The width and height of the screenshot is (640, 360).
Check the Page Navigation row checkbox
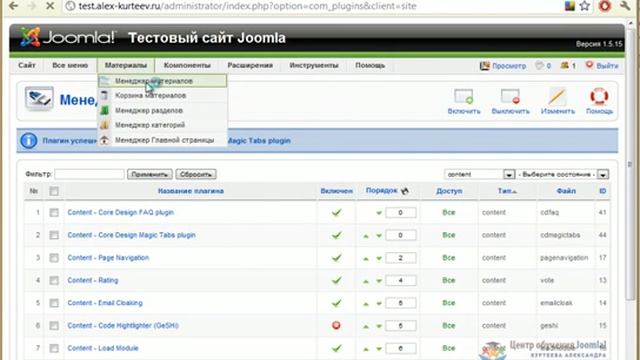pyautogui.click(x=54, y=258)
